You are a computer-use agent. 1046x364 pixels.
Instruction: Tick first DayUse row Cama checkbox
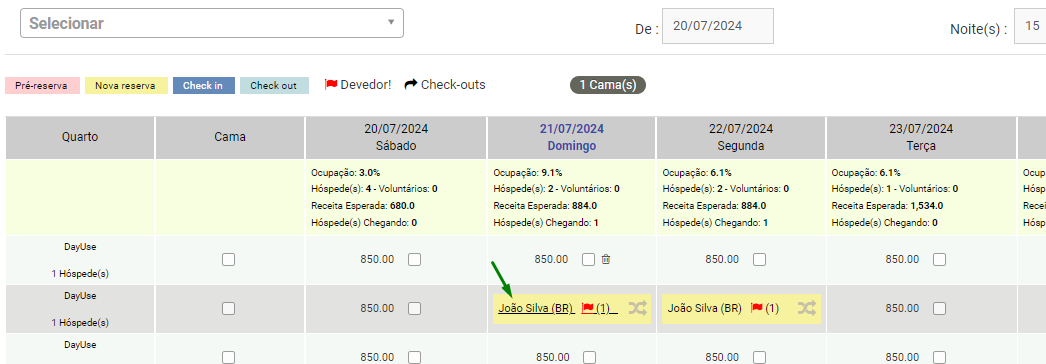(x=229, y=260)
